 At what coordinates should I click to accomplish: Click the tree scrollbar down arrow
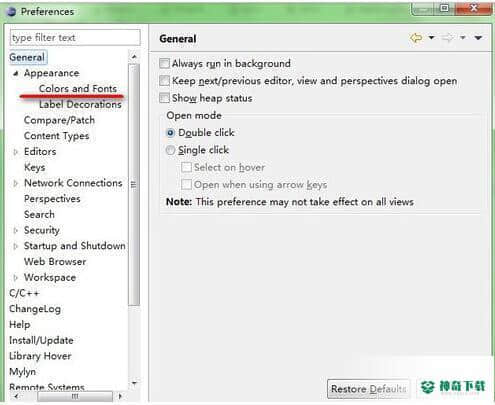[x=134, y=383]
